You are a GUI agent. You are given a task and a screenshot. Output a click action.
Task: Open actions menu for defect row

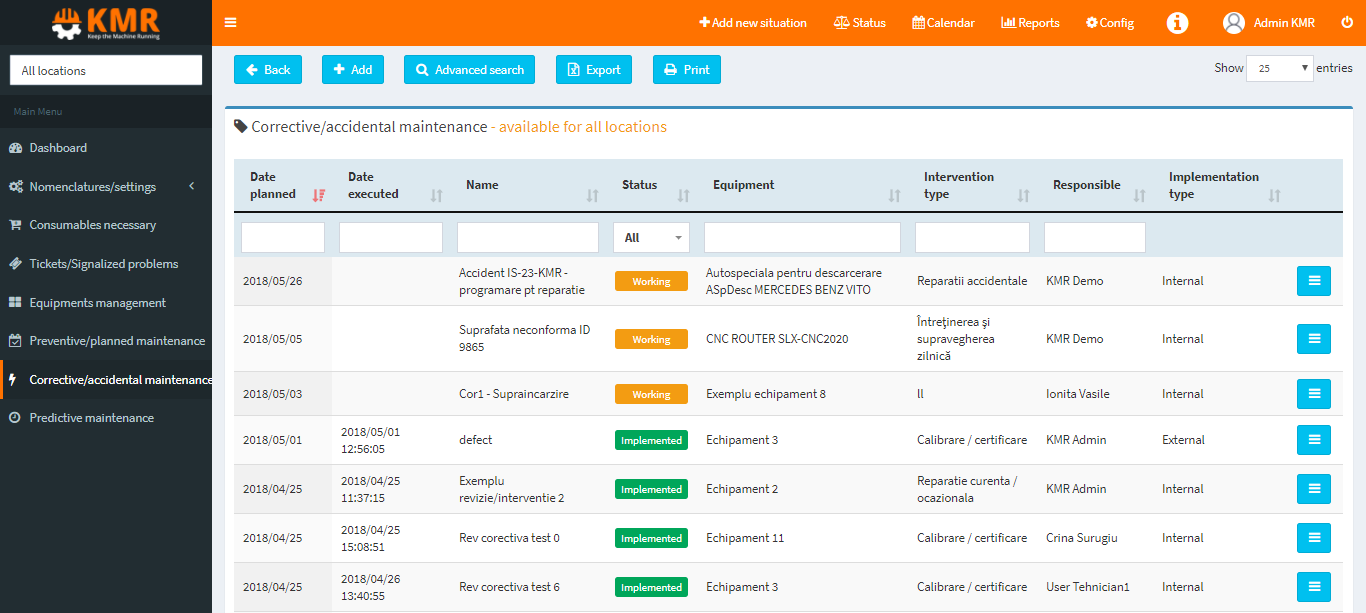1314,440
